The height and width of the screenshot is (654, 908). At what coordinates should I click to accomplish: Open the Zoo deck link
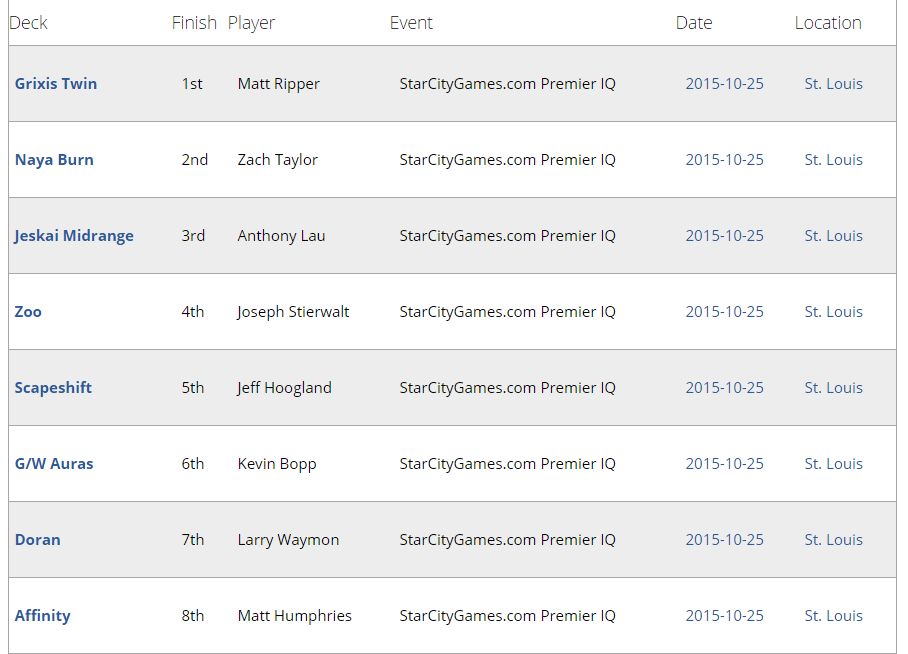click(x=28, y=312)
